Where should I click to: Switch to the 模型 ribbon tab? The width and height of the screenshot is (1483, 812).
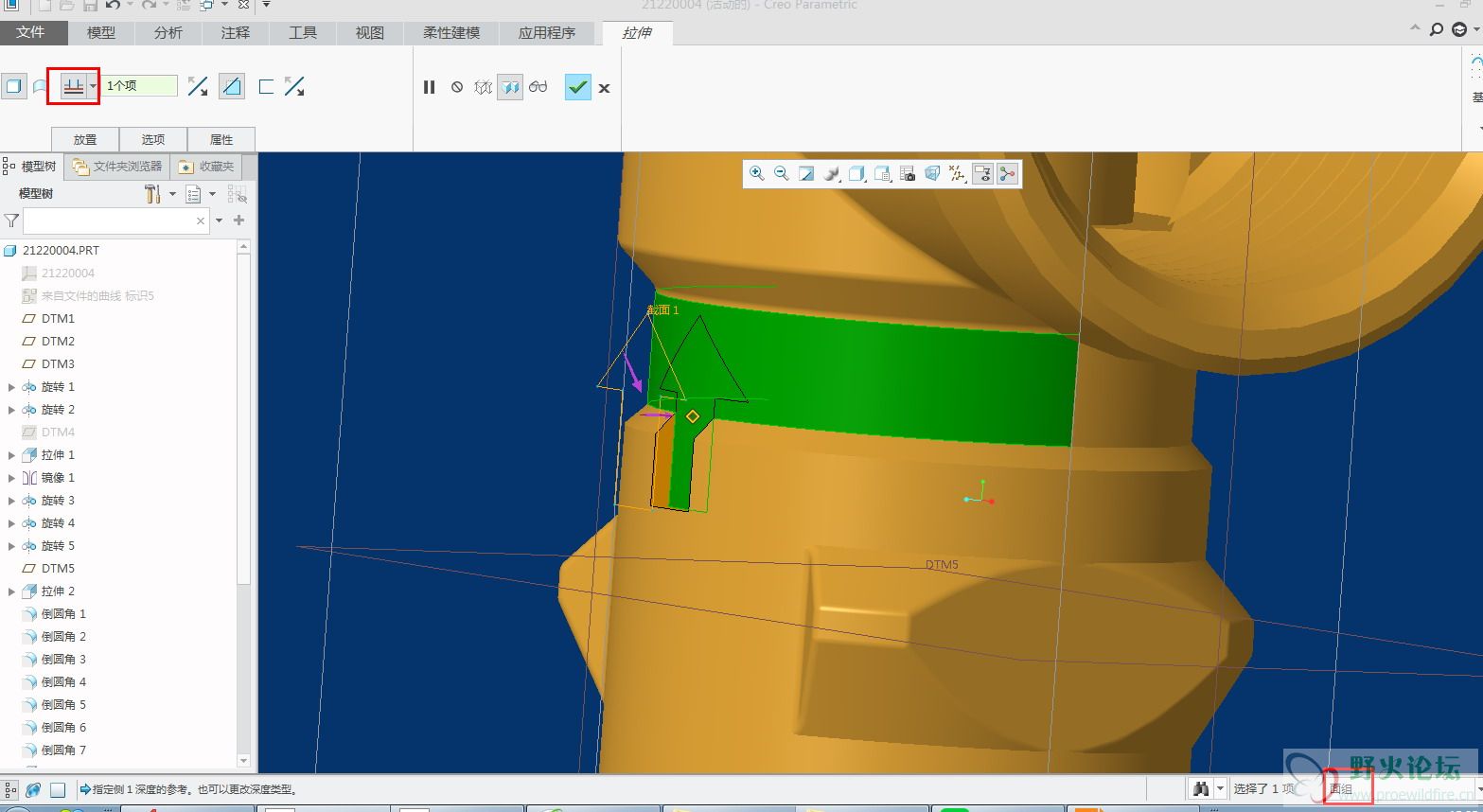(101, 32)
